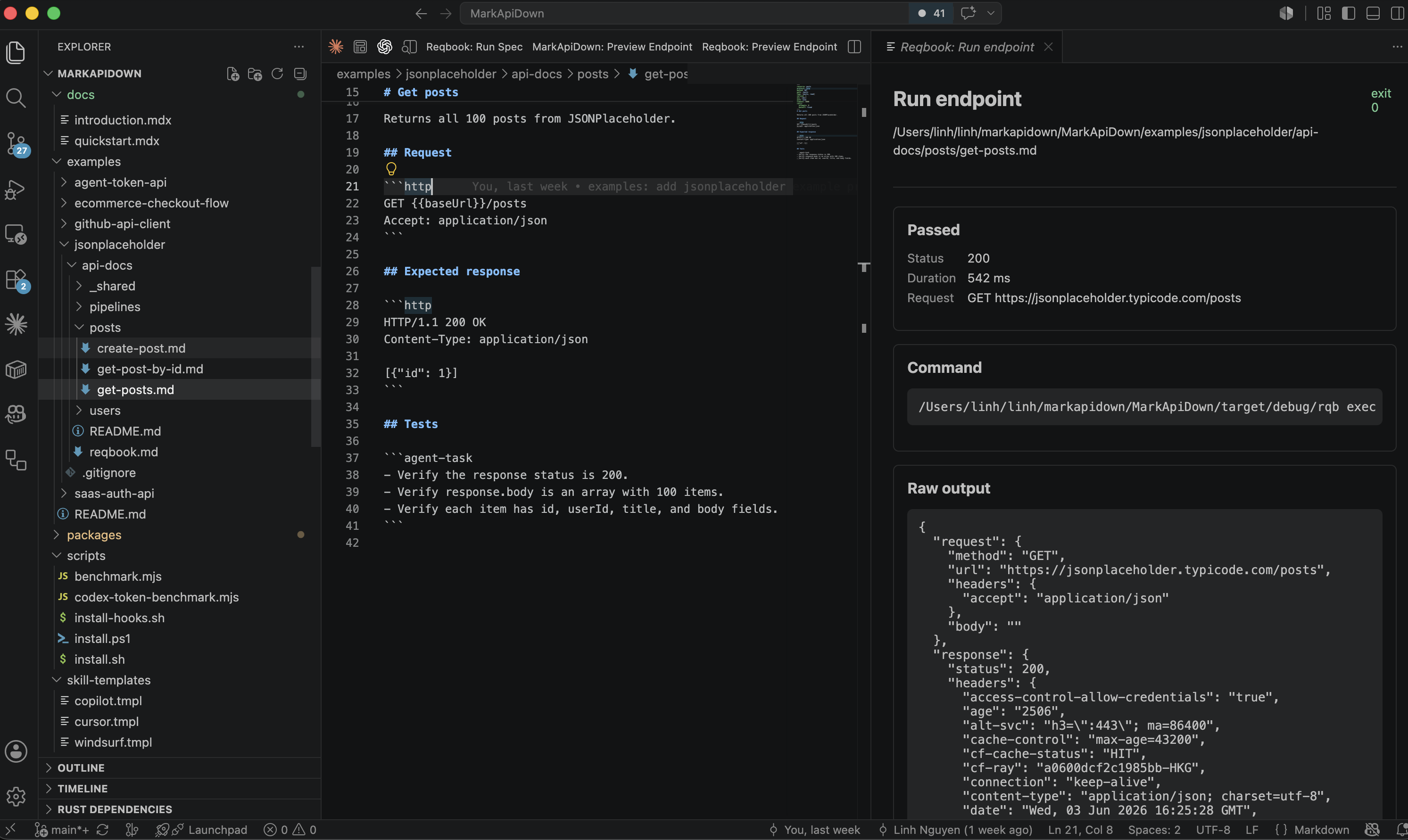Open the Manage gear in activity bar
The height and width of the screenshot is (840, 1408).
tap(16, 797)
